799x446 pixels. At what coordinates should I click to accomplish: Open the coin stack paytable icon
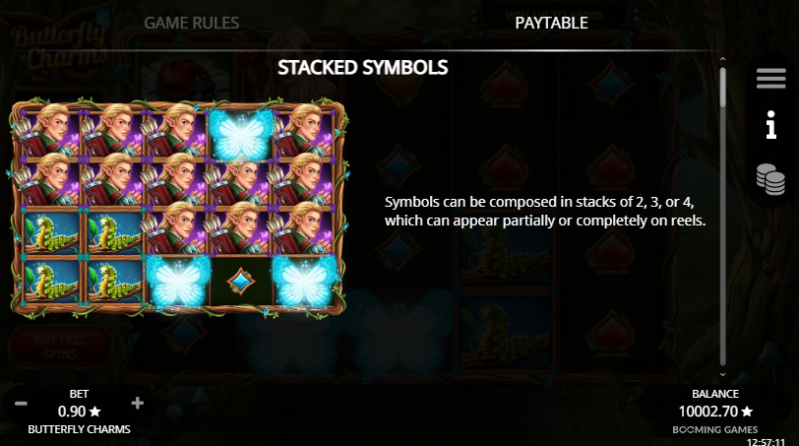[x=771, y=179]
